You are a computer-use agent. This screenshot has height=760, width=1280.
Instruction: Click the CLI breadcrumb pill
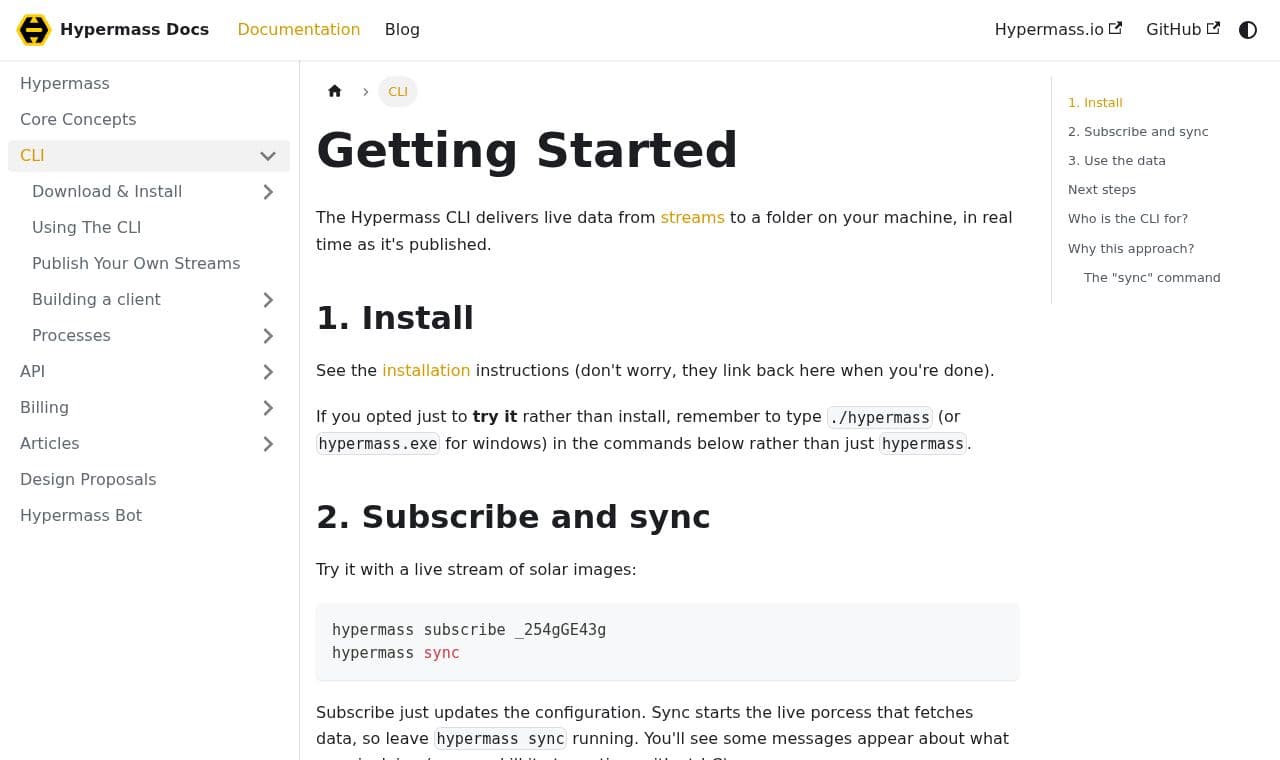(398, 91)
